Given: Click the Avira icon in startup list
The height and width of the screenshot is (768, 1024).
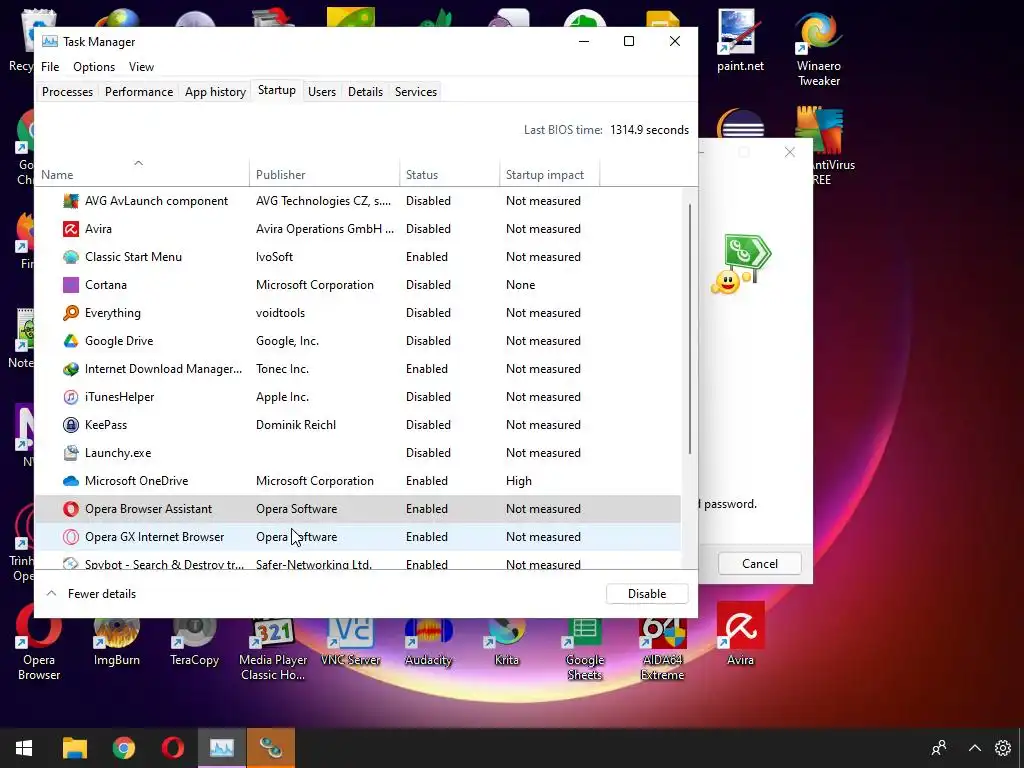Looking at the screenshot, I should click(71, 229).
